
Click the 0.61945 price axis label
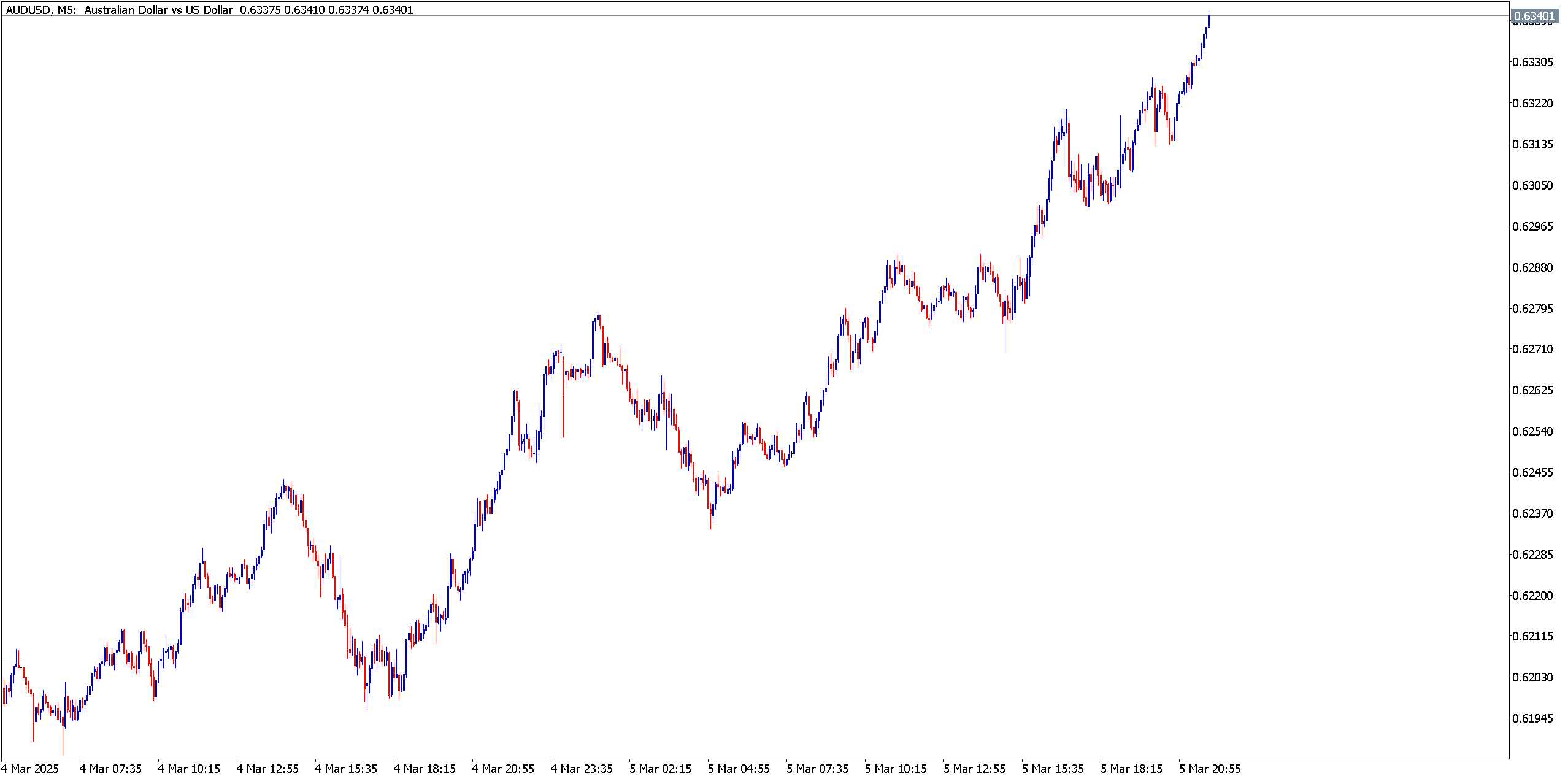click(1532, 718)
